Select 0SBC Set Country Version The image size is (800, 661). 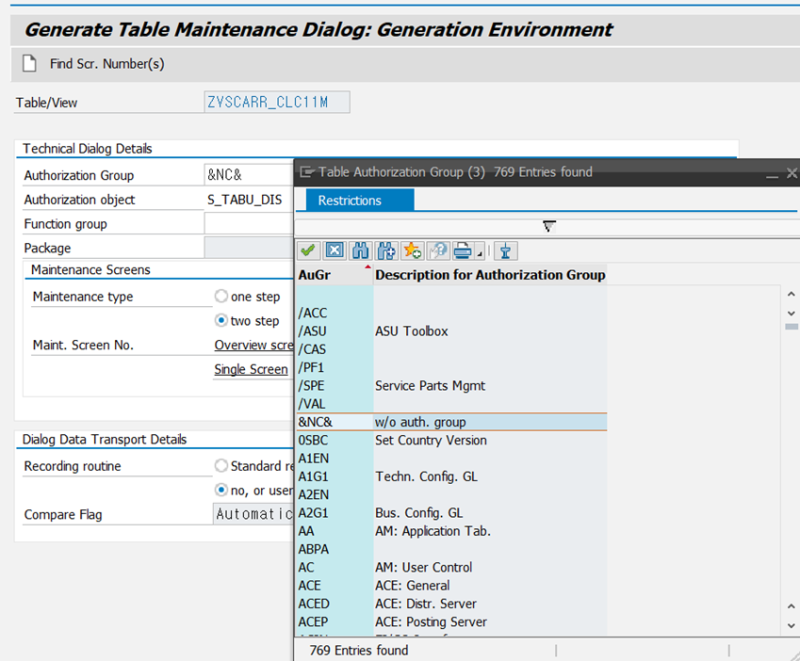pyautogui.click(x=452, y=440)
